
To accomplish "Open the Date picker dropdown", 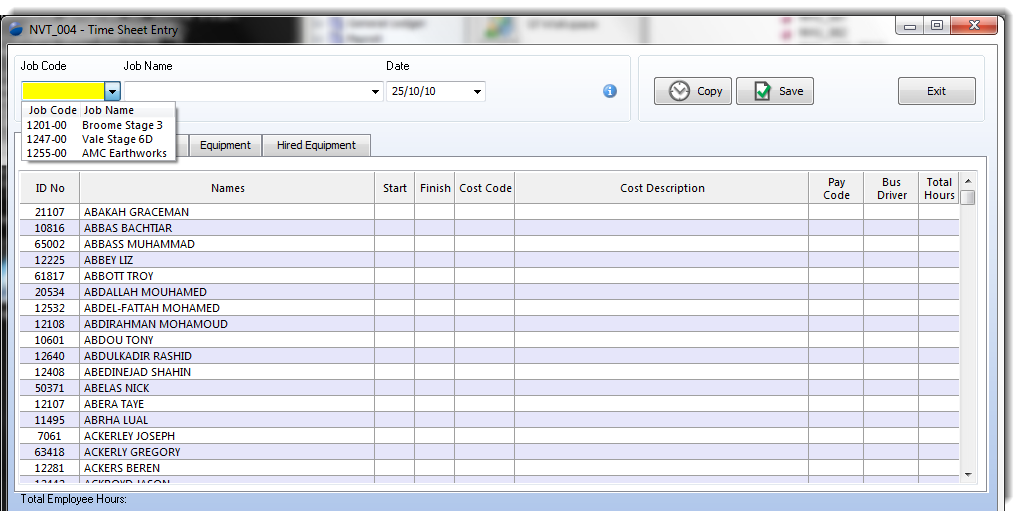I will [477, 92].
